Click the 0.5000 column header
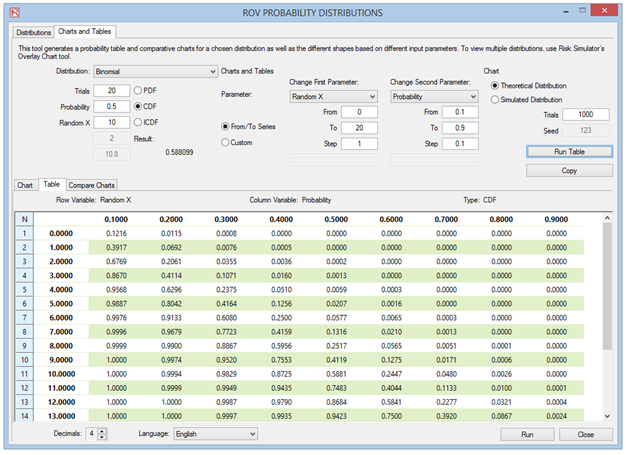Screen dimensions: 627x455 [x=336, y=219]
